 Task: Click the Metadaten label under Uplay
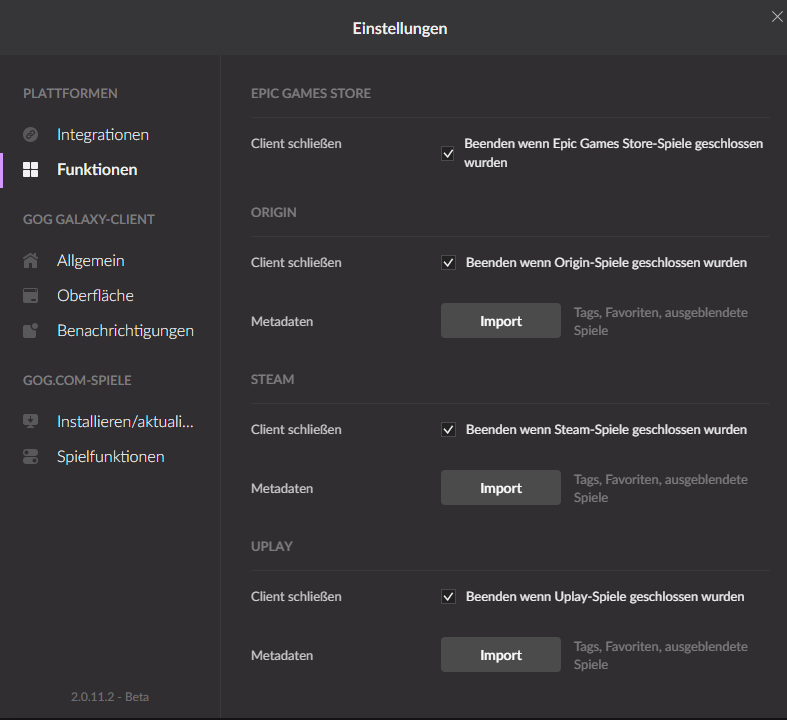click(x=282, y=656)
